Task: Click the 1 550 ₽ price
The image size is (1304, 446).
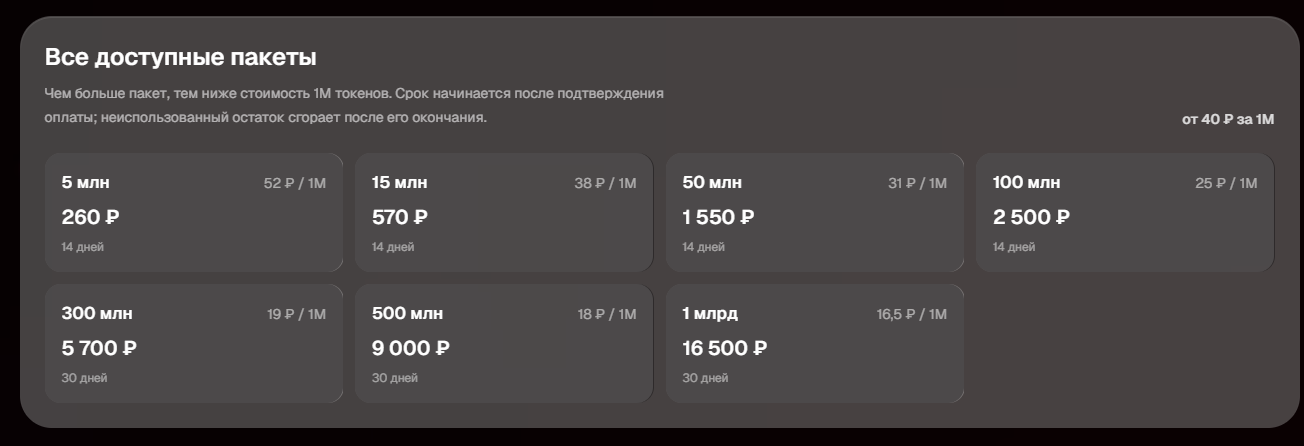Action: coord(718,217)
